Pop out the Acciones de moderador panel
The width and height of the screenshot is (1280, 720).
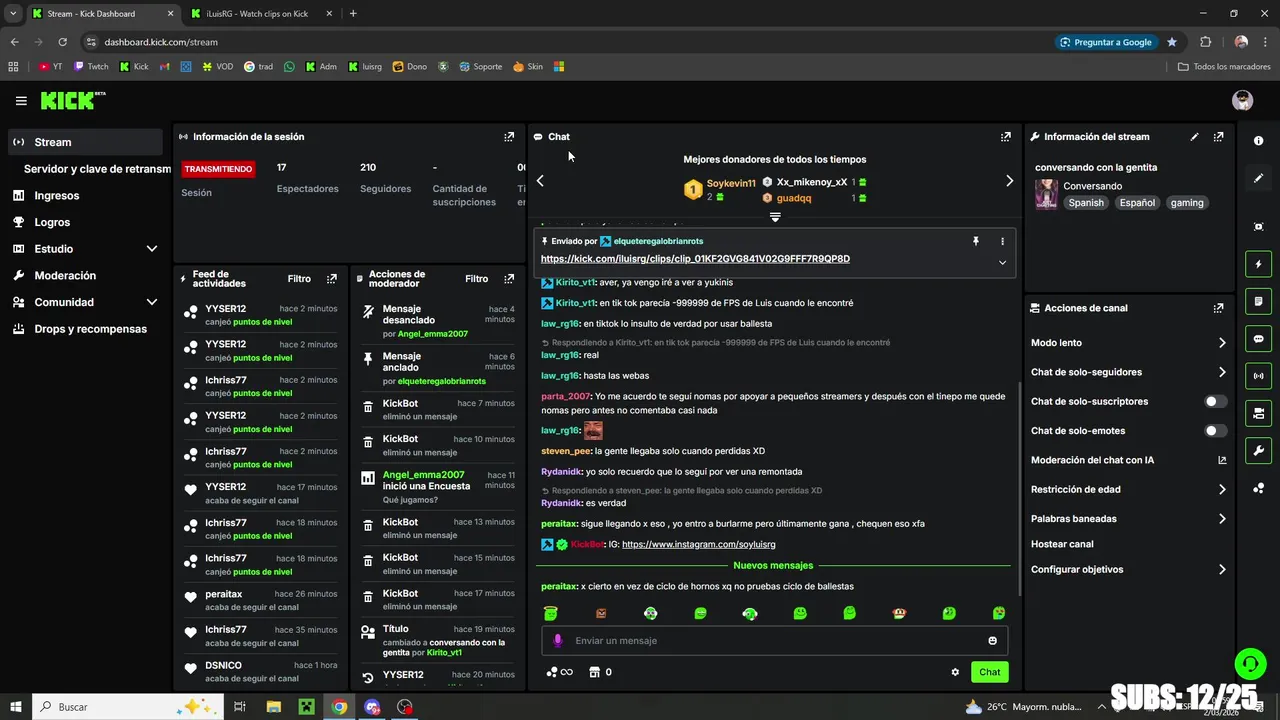[x=509, y=279]
